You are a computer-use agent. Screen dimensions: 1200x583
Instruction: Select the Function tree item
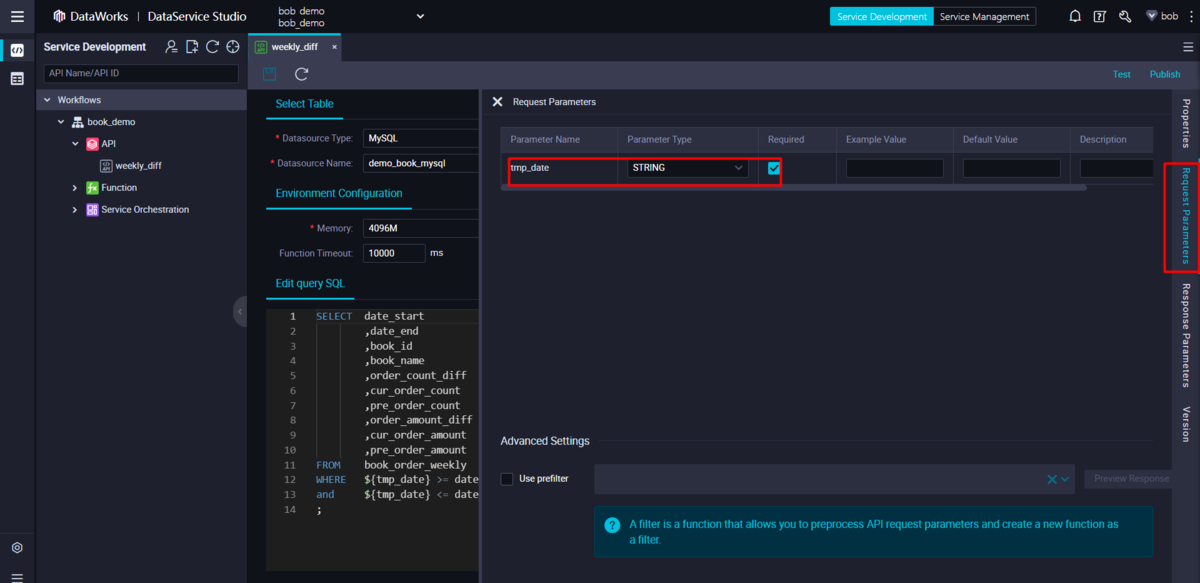pyautogui.click(x=119, y=188)
